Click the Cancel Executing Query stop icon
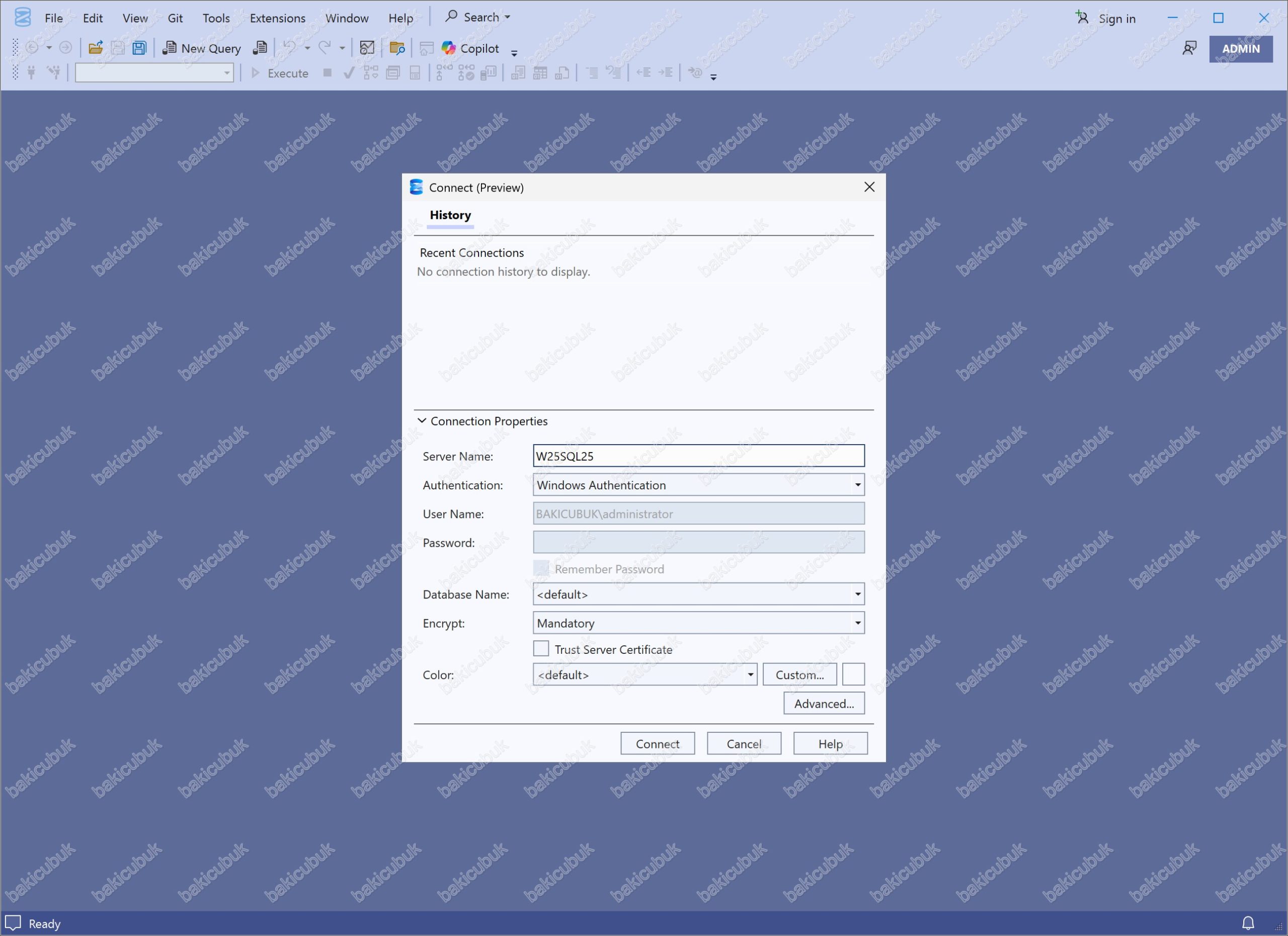The width and height of the screenshot is (1288, 936). pyautogui.click(x=328, y=72)
